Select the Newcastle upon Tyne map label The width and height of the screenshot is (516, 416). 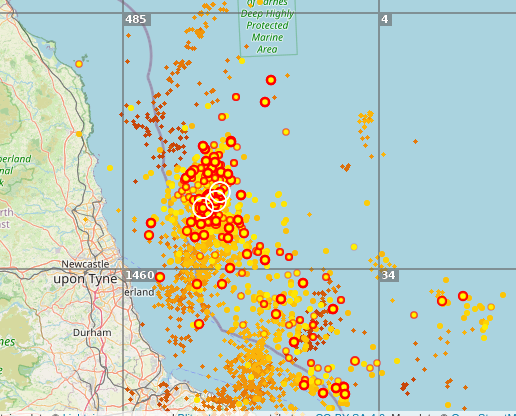click(85, 272)
